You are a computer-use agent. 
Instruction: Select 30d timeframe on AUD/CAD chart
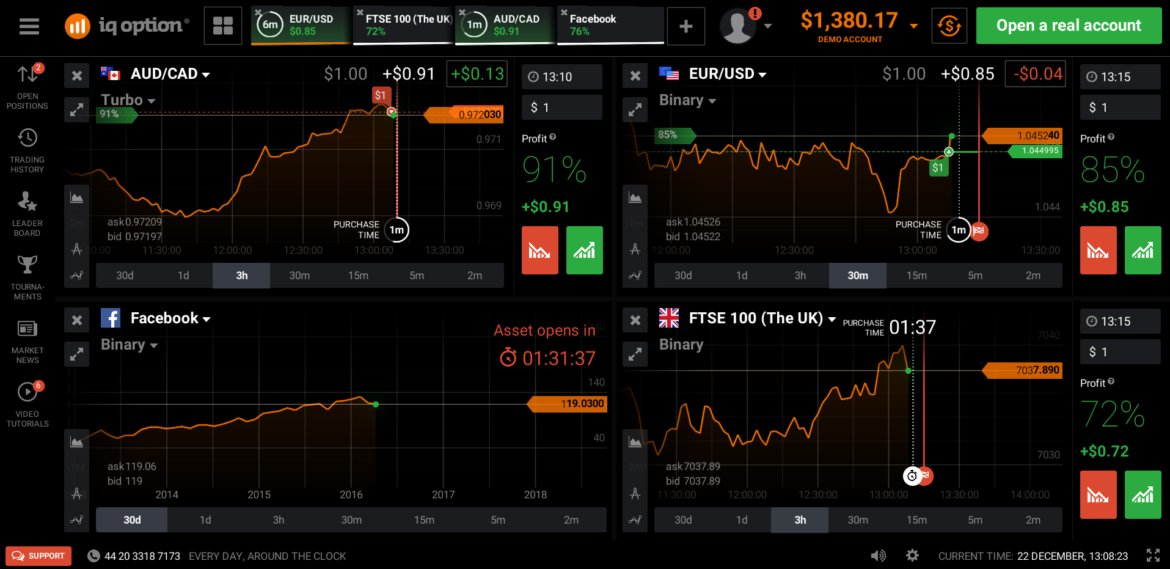125,275
